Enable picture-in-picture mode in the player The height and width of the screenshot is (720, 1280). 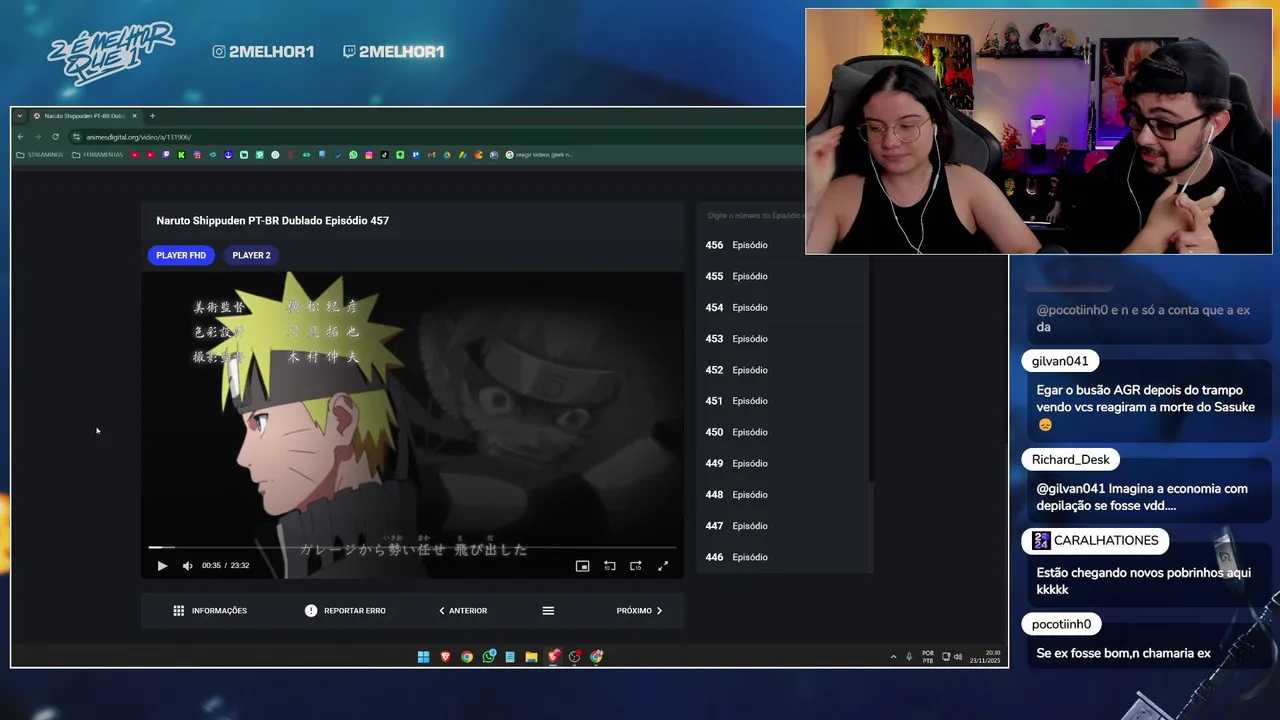(x=582, y=566)
